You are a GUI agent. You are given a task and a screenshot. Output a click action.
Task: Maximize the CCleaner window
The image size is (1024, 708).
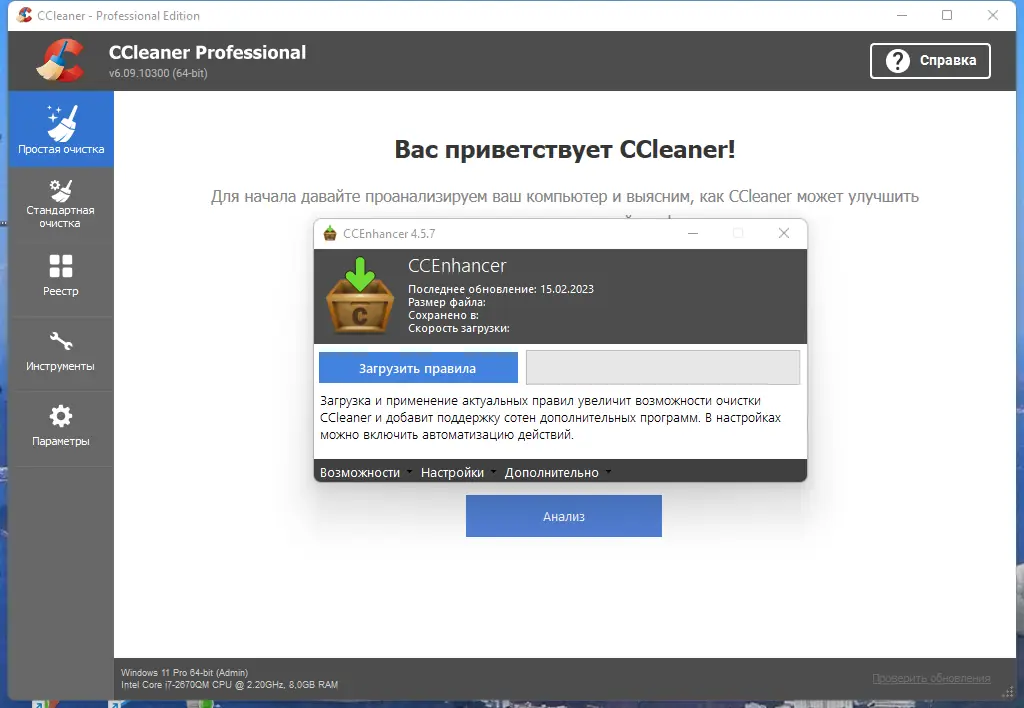click(947, 15)
